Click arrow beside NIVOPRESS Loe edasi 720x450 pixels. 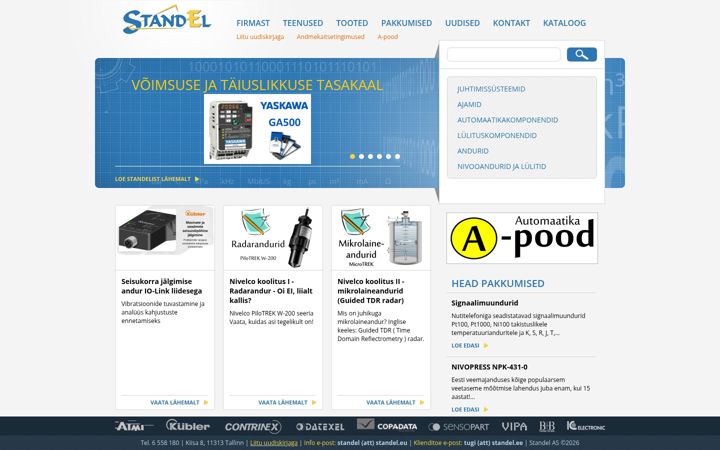[486, 409]
